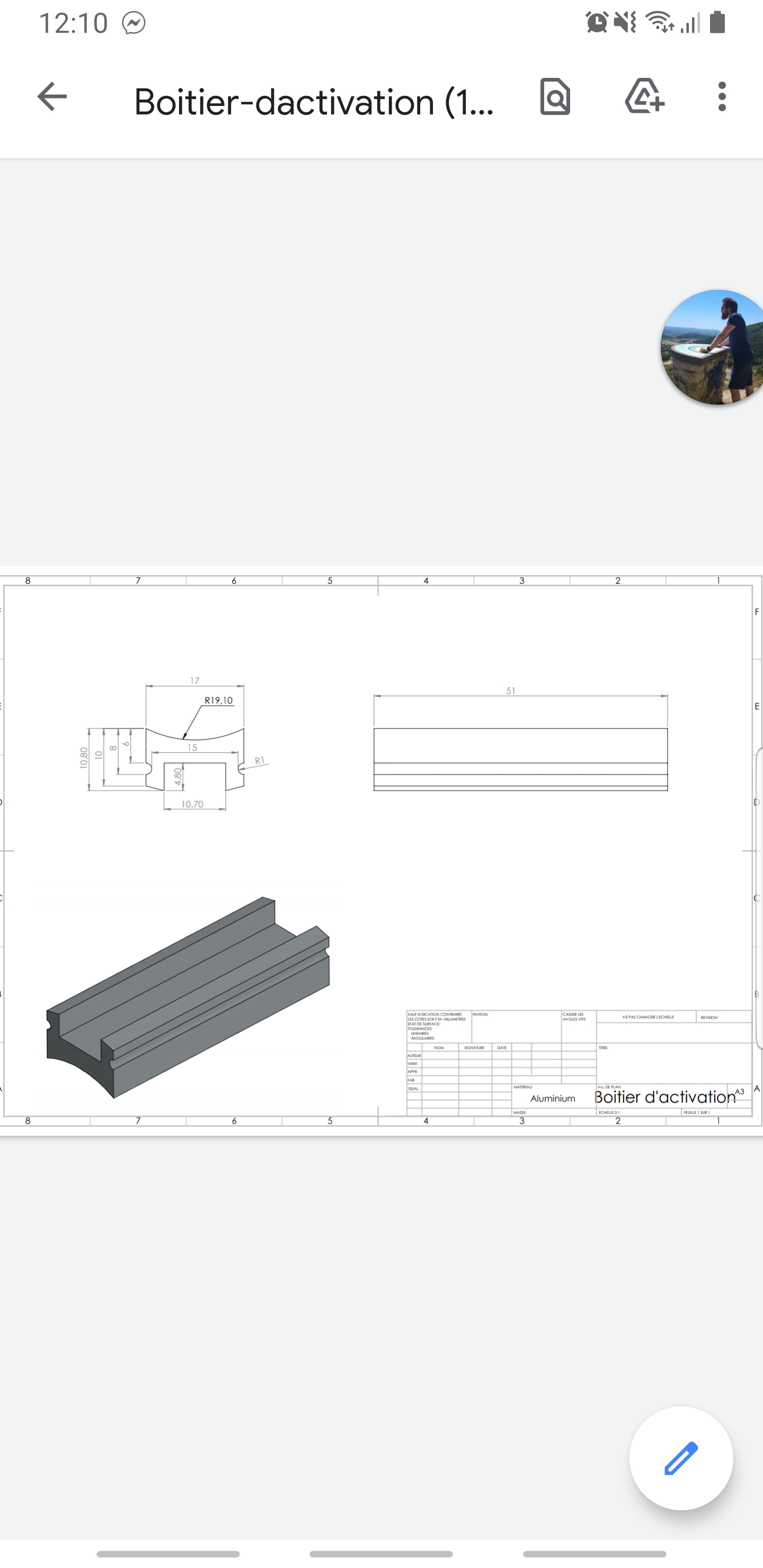Tap the 12:10 clock in status bar
763x1568 pixels.
[x=74, y=24]
